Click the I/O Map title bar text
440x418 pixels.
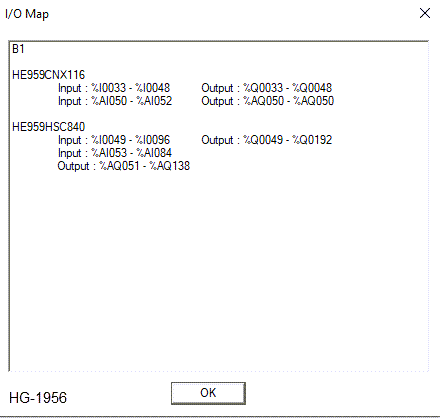(x=27, y=14)
